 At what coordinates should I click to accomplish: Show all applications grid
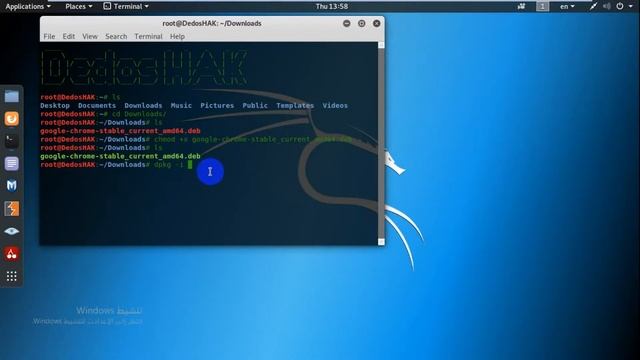tap(11, 276)
